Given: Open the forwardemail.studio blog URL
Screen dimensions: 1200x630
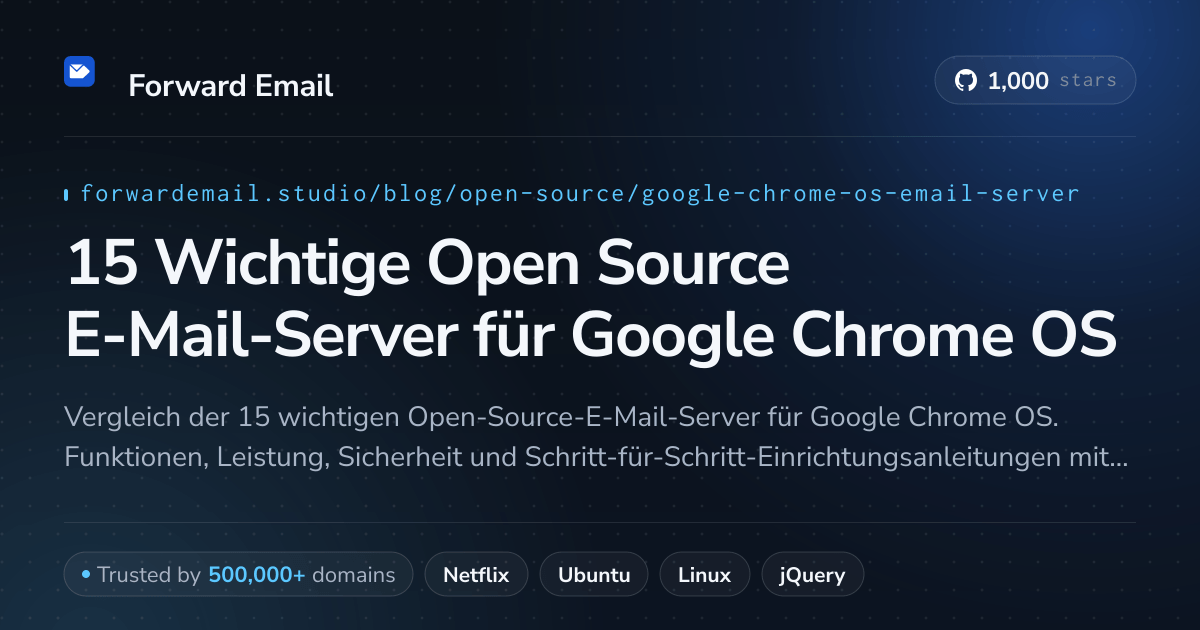Looking at the screenshot, I should click(x=580, y=194).
